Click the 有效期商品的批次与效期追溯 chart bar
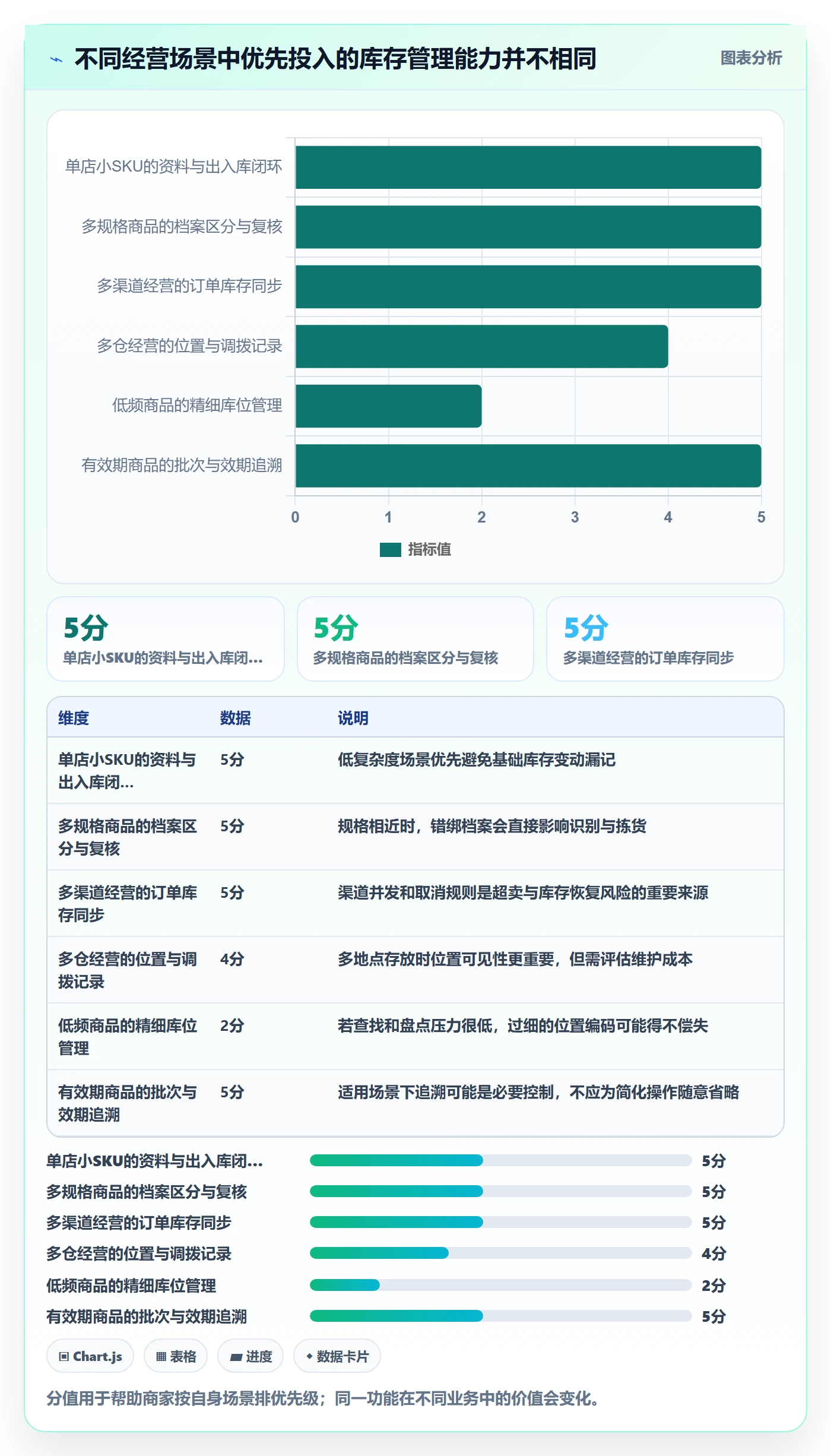The image size is (831, 1456). pos(528,466)
